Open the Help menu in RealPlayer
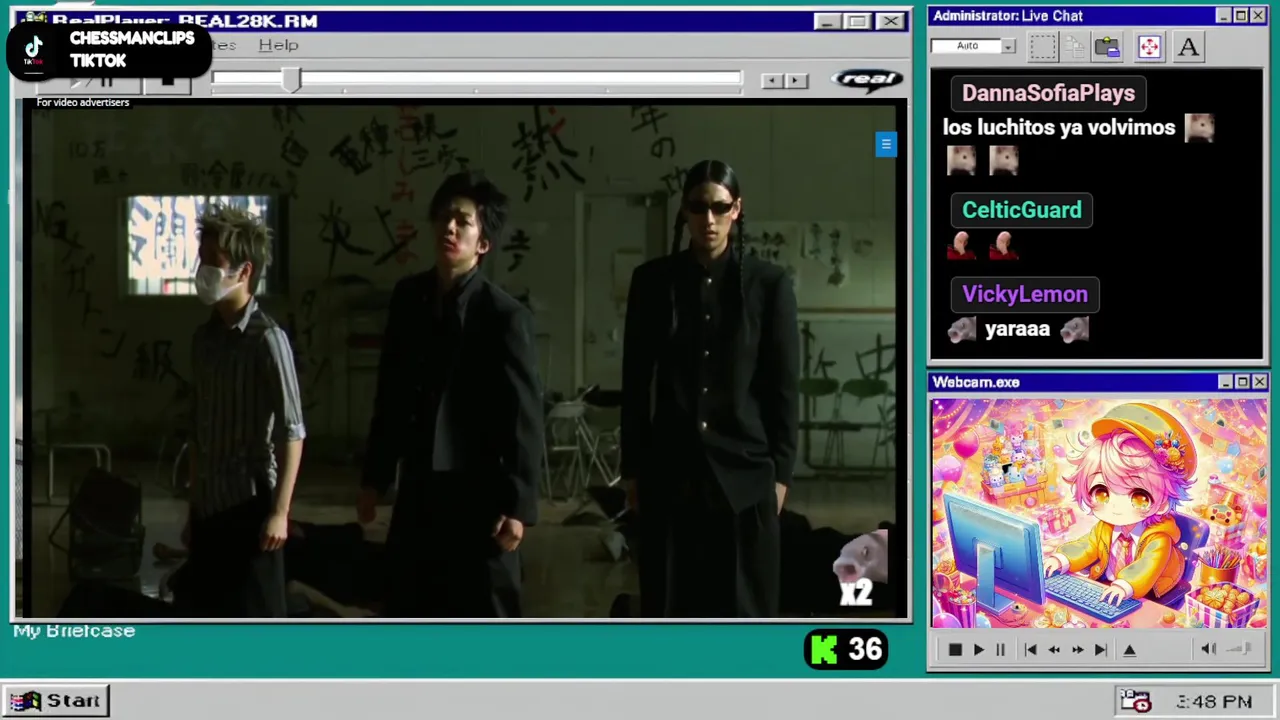The height and width of the screenshot is (720, 1280). [278, 45]
